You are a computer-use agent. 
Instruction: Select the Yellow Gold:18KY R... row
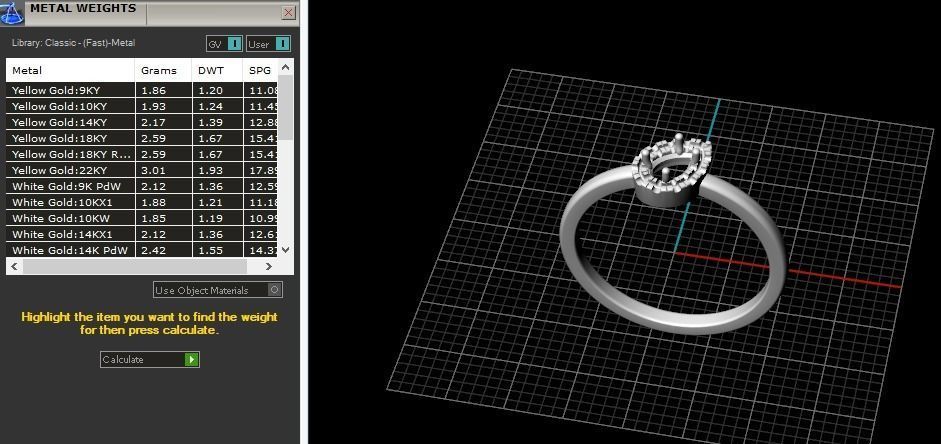(x=142, y=154)
